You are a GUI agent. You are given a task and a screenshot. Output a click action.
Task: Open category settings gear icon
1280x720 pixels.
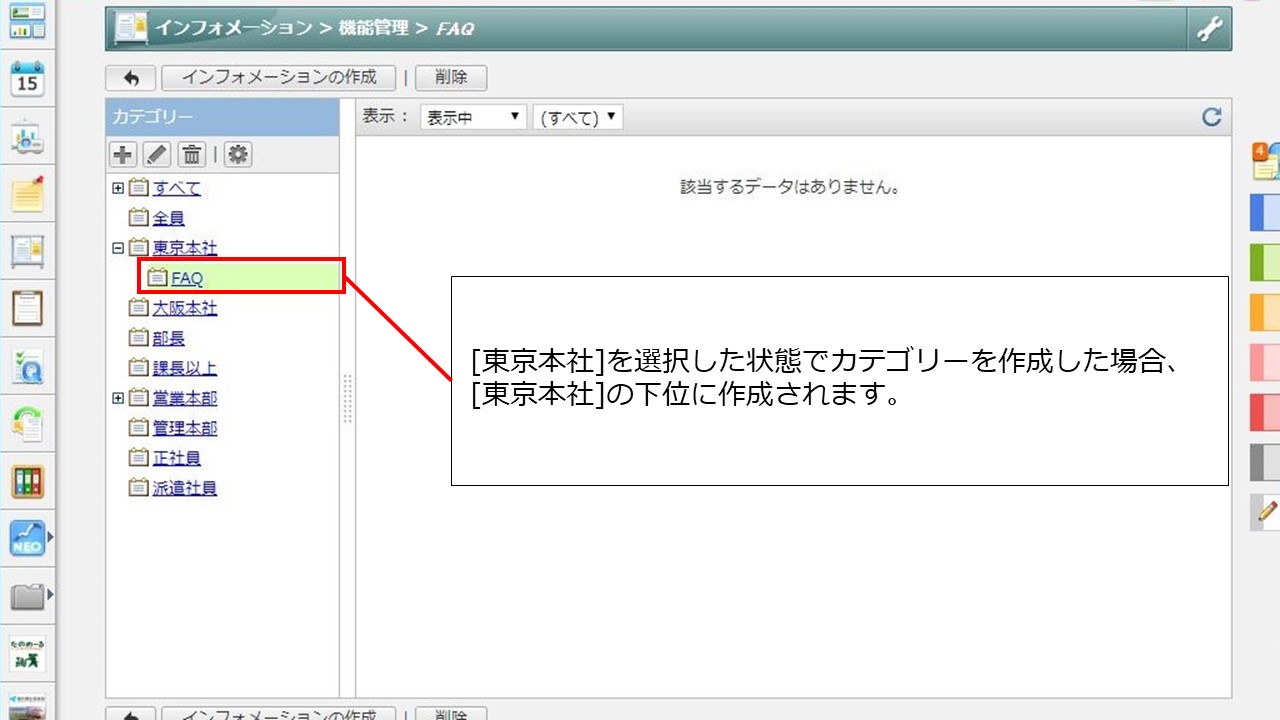click(x=238, y=154)
